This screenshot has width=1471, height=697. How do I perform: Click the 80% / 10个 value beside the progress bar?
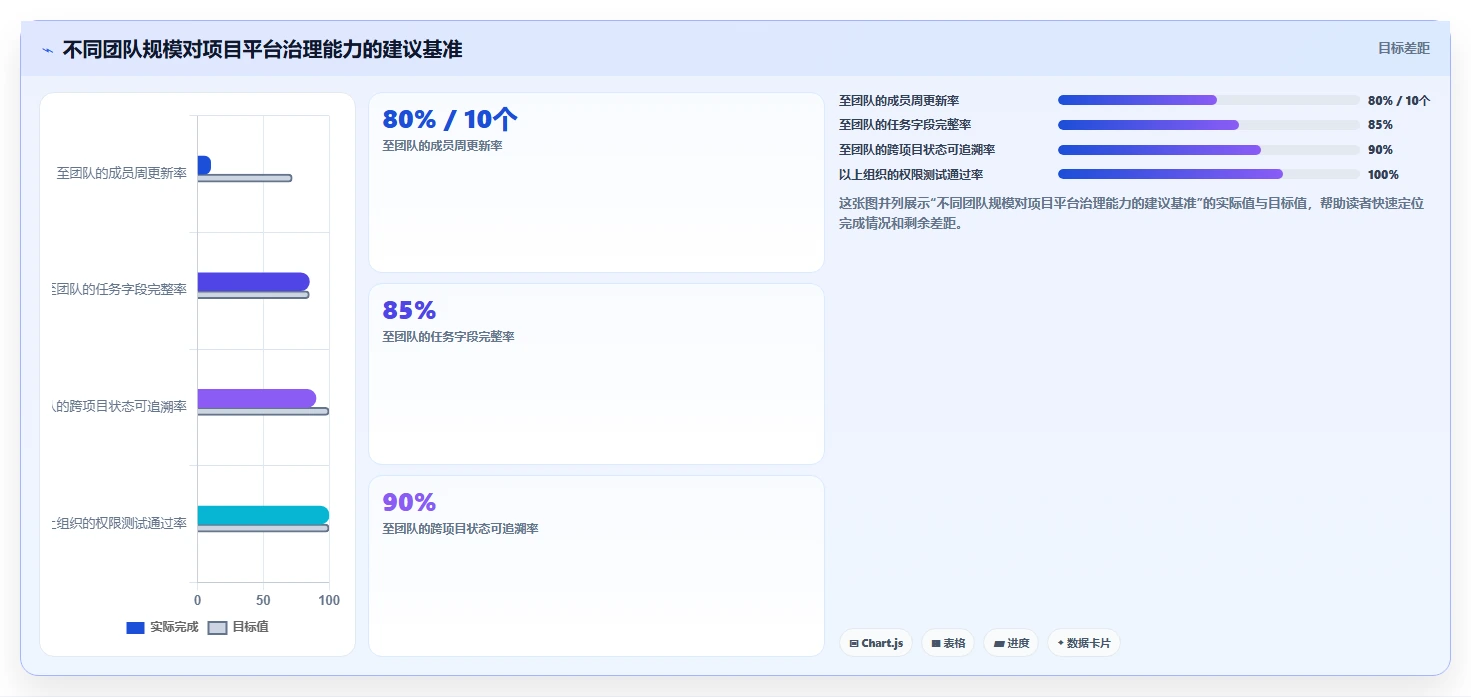(x=1399, y=100)
